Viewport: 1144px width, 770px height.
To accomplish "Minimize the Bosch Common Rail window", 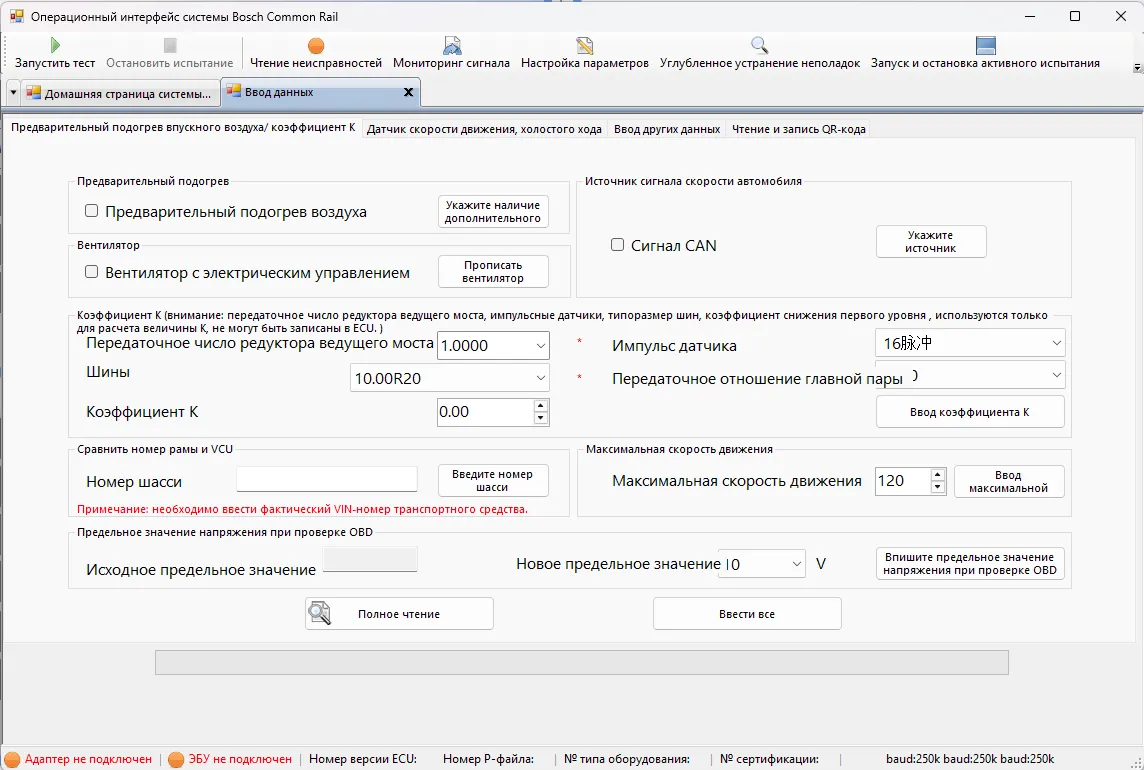I will [1029, 16].
